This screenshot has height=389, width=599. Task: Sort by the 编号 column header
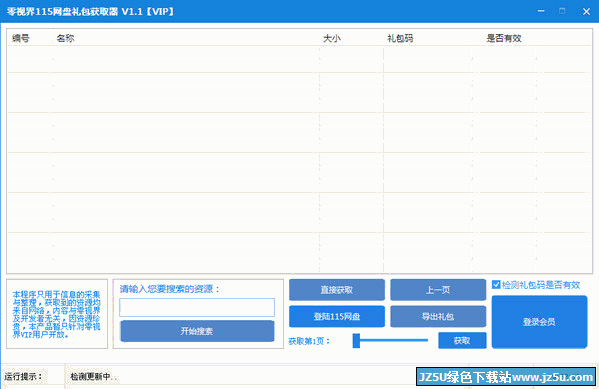pos(21,38)
